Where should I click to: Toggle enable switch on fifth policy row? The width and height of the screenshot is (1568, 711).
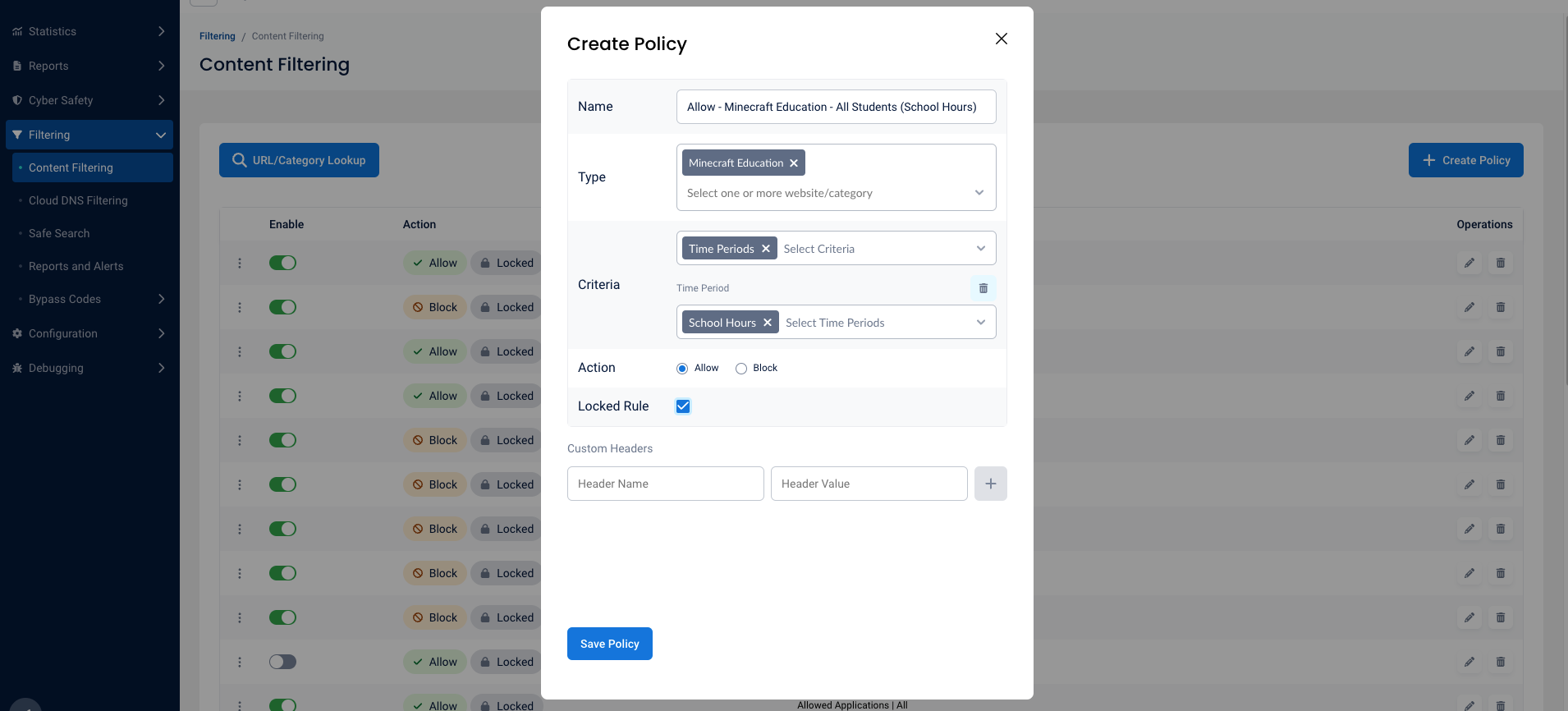click(283, 440)
